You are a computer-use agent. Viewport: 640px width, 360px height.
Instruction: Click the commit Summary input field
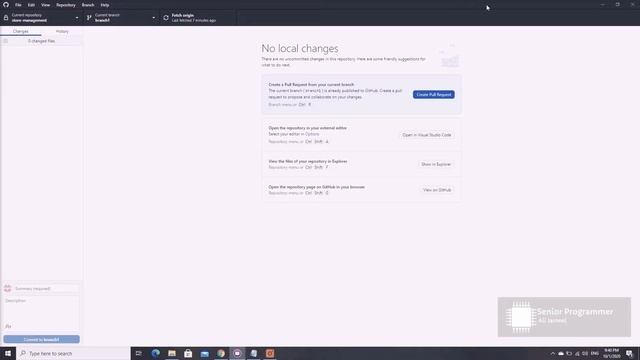(x=46, y=289)
